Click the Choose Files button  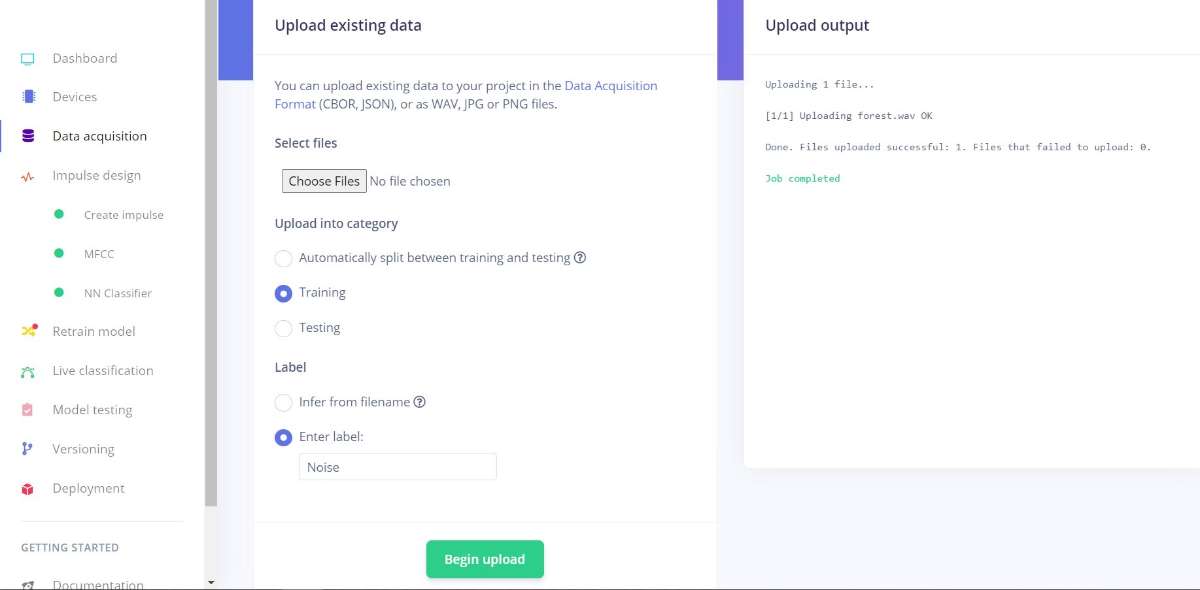tap(324, 181)
